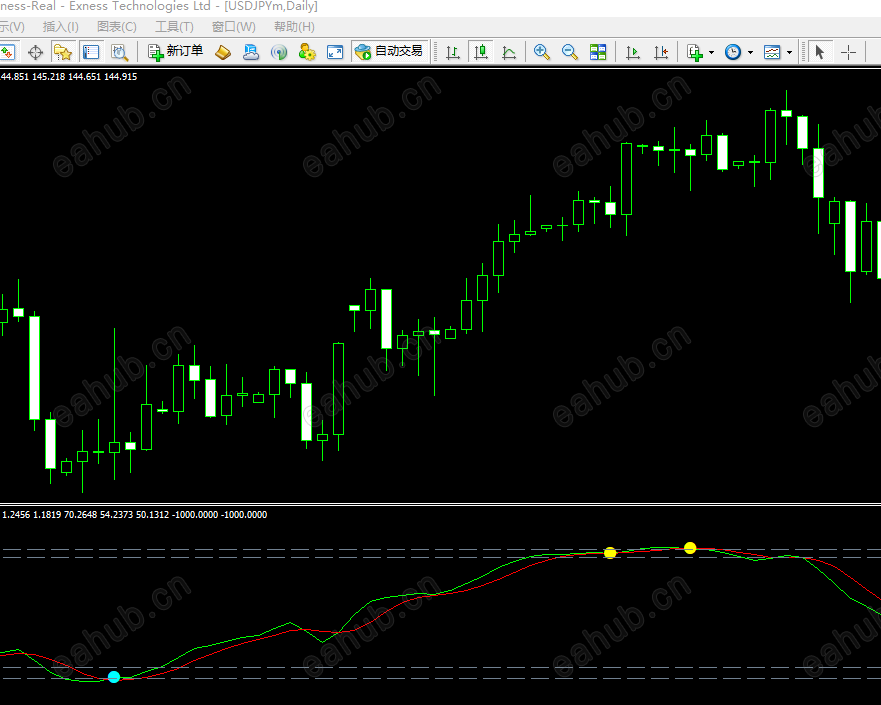Click the user with gear icon
Image resolution: width=881 pixels, height=705 pixels.
[307, 52]
